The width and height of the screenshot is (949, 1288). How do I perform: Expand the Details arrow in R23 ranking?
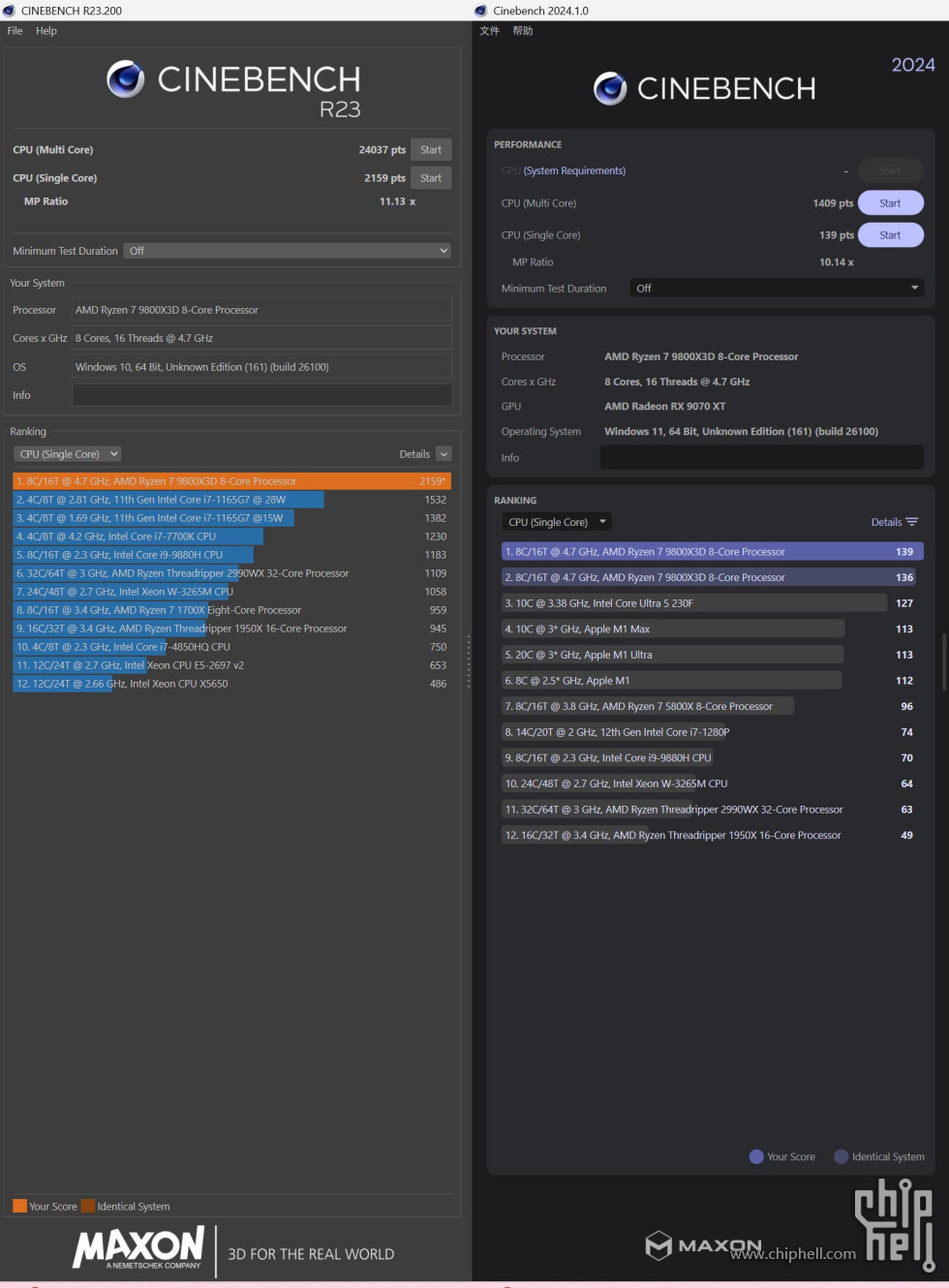(x=444, y=454)
